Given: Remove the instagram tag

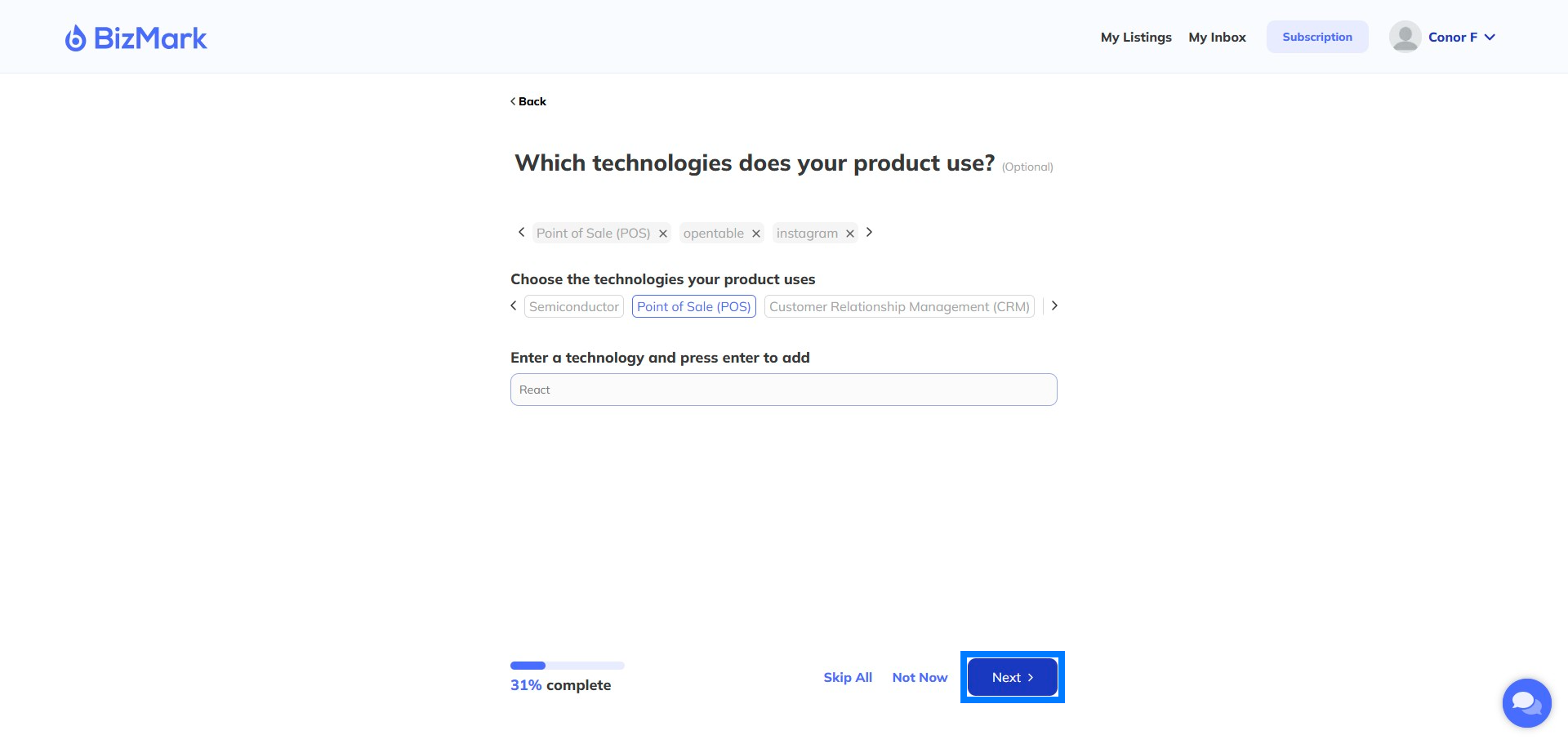Looking at the screenshot, I should point(850,234).
